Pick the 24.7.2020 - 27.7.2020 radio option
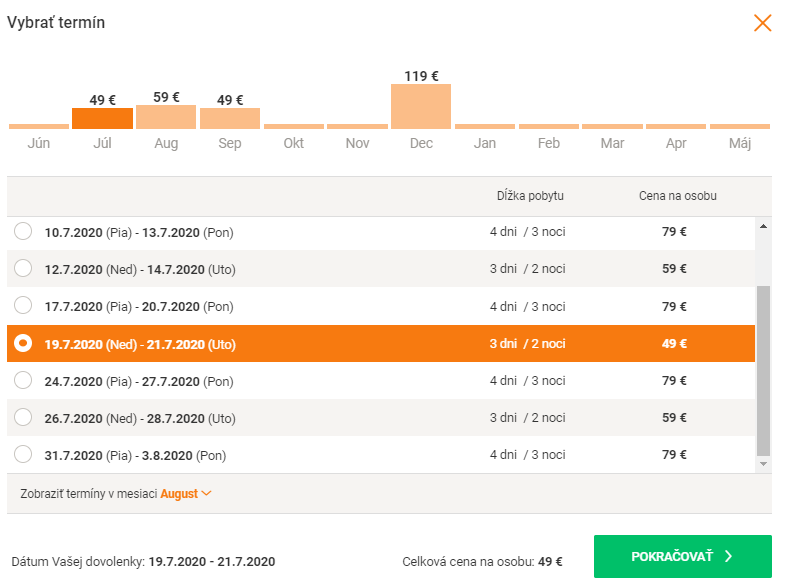The image size is (786, 587). tap(23, 380)
